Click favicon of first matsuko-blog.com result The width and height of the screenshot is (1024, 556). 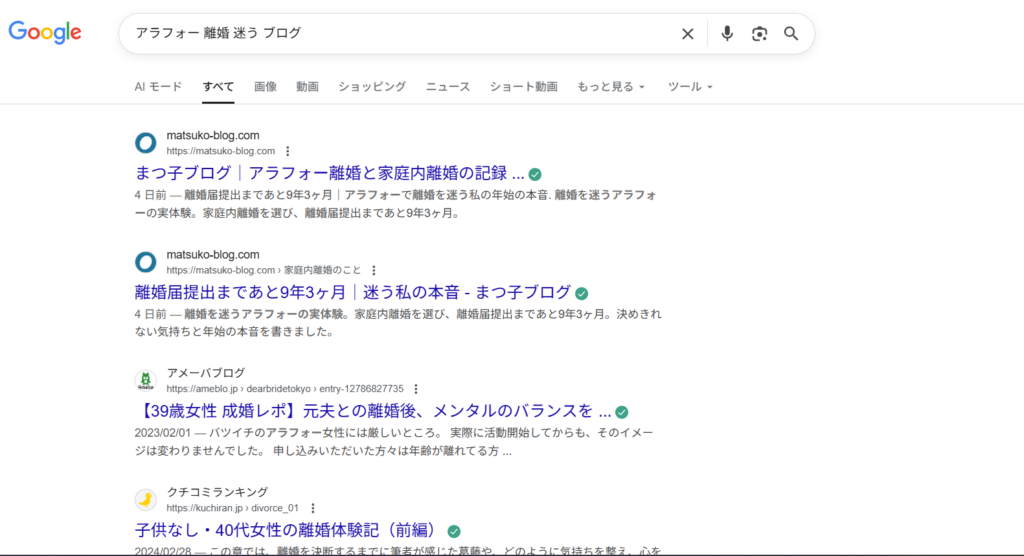point(146,142)
